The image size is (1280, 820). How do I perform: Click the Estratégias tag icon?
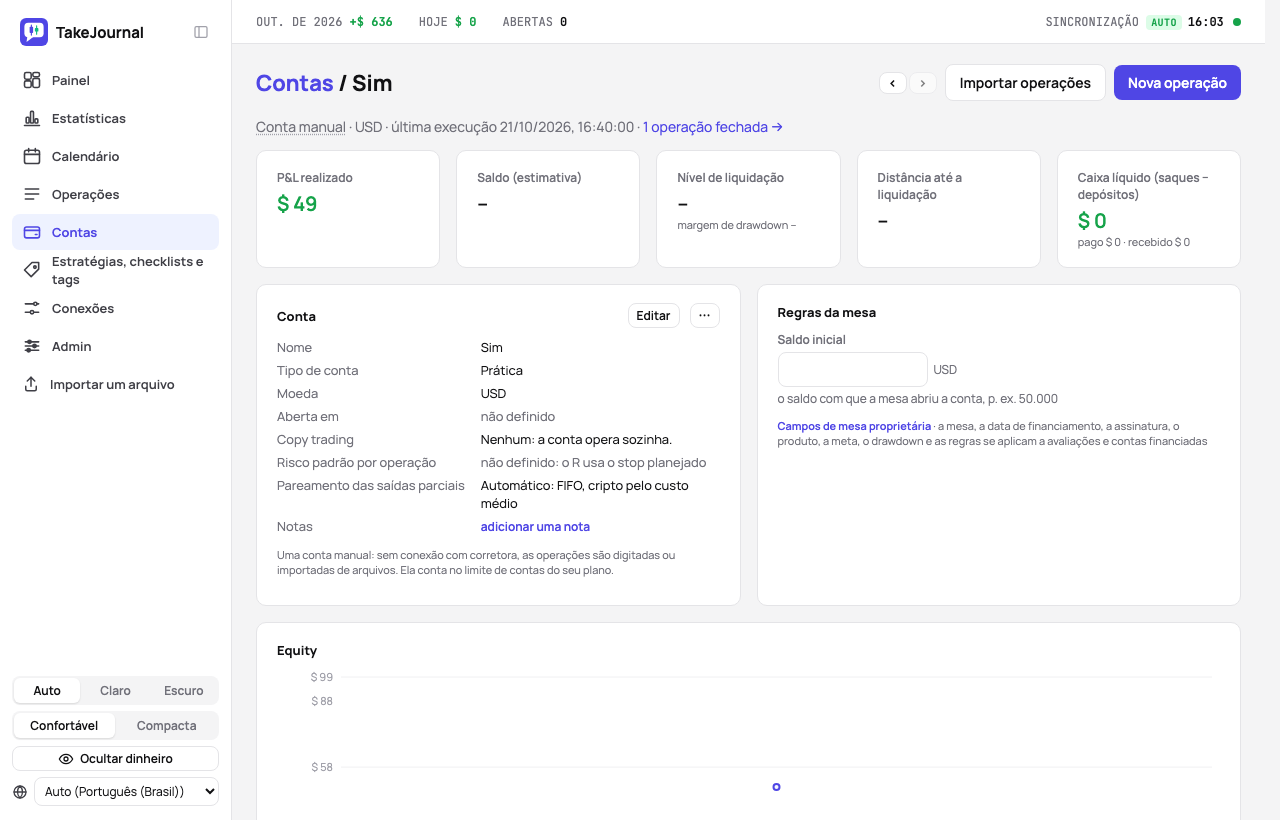click(x=32, y=270)
